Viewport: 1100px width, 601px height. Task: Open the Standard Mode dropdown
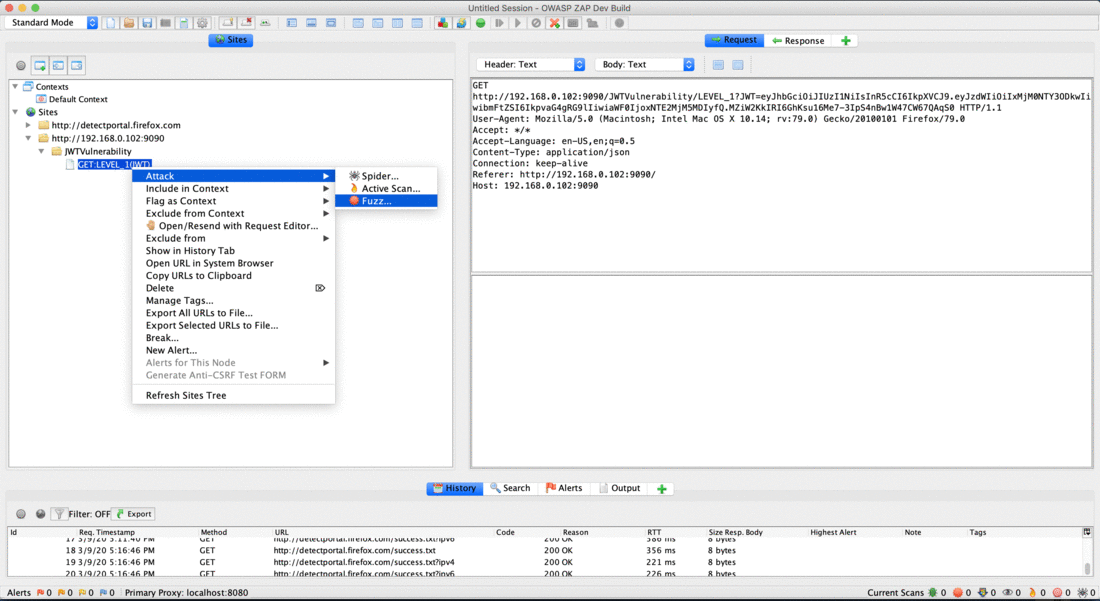(x=91, y=22)
